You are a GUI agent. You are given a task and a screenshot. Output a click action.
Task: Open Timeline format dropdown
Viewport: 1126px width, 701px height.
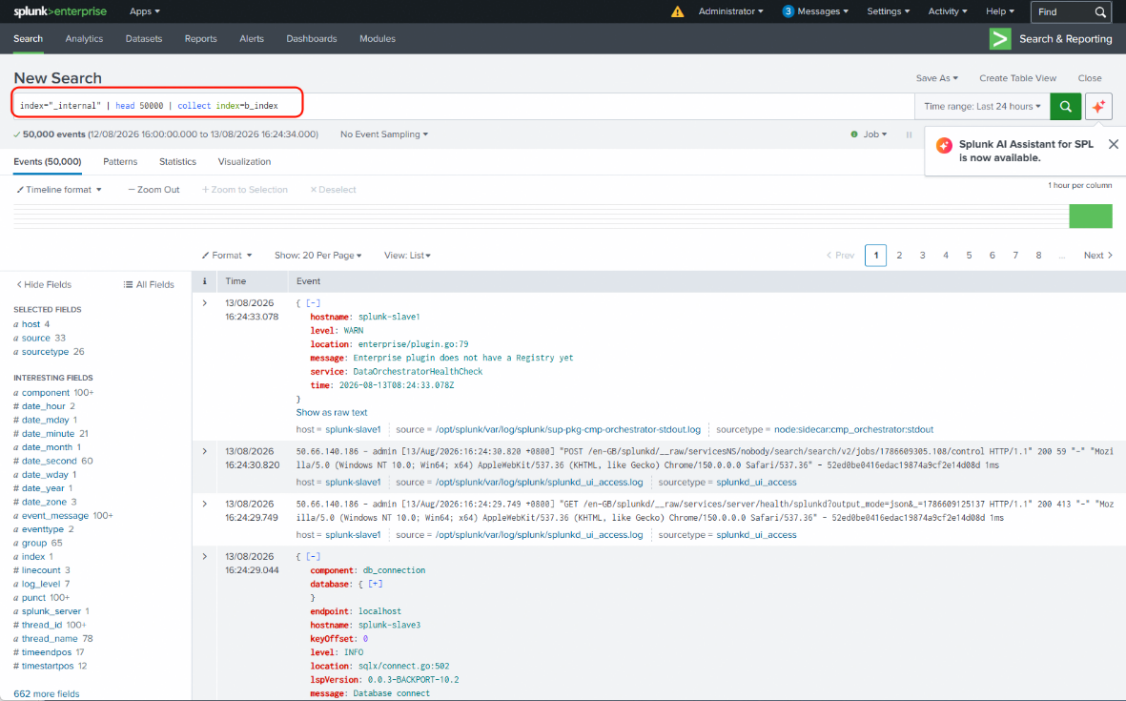[x=60, y=190]
